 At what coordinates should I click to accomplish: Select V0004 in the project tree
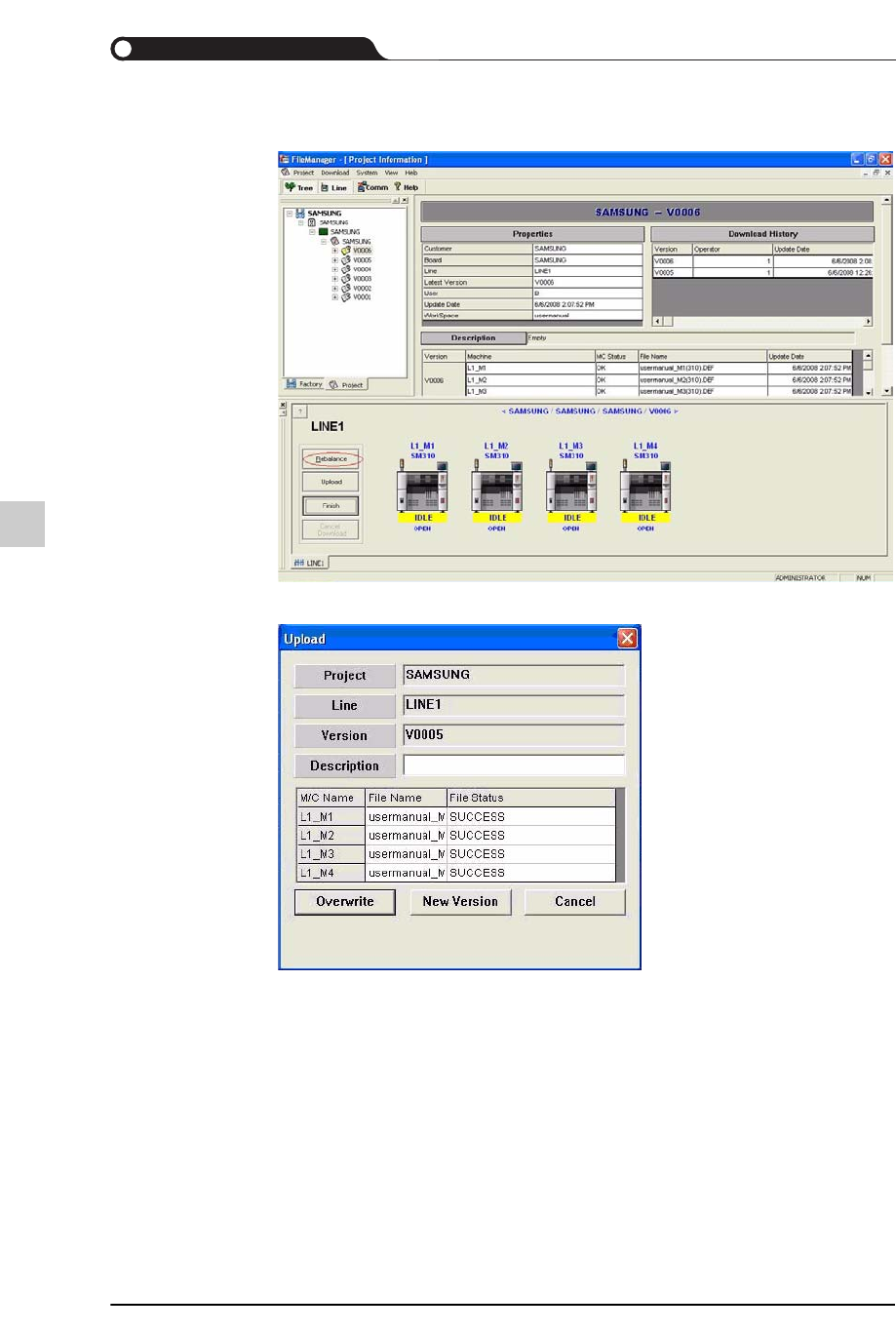click(x=362, y=269)
